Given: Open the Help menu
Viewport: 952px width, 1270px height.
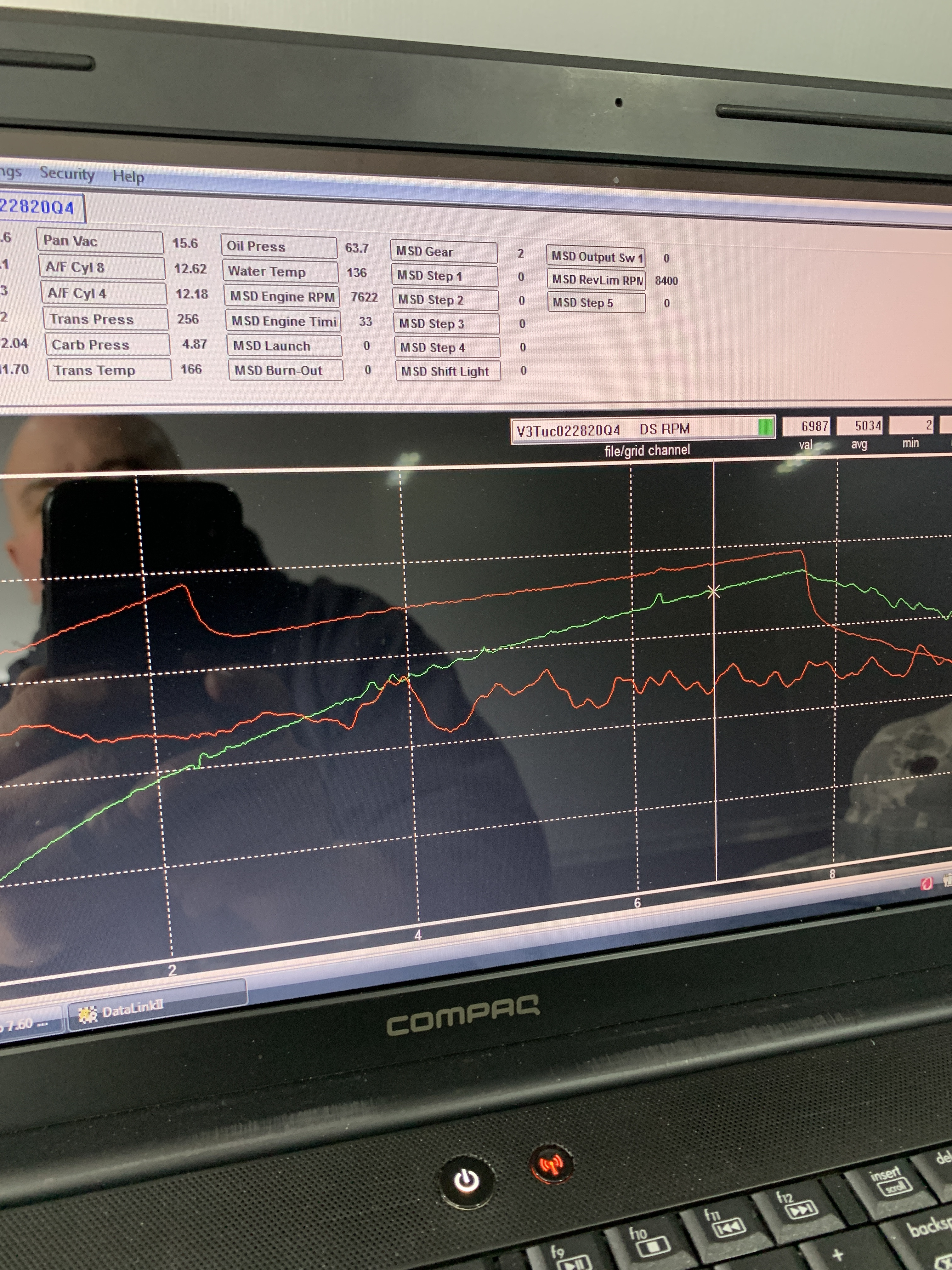Looking at the screenshot, I should click(x=128, y=176).
